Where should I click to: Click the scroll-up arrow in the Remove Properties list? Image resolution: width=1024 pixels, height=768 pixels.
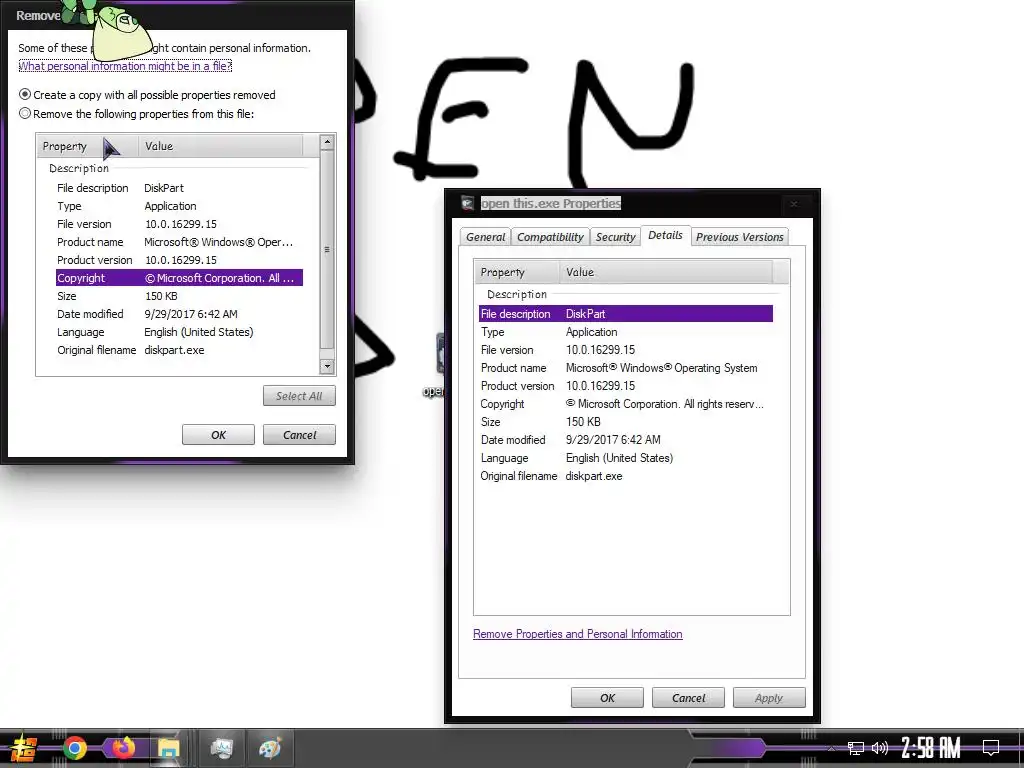pos(327,142)
